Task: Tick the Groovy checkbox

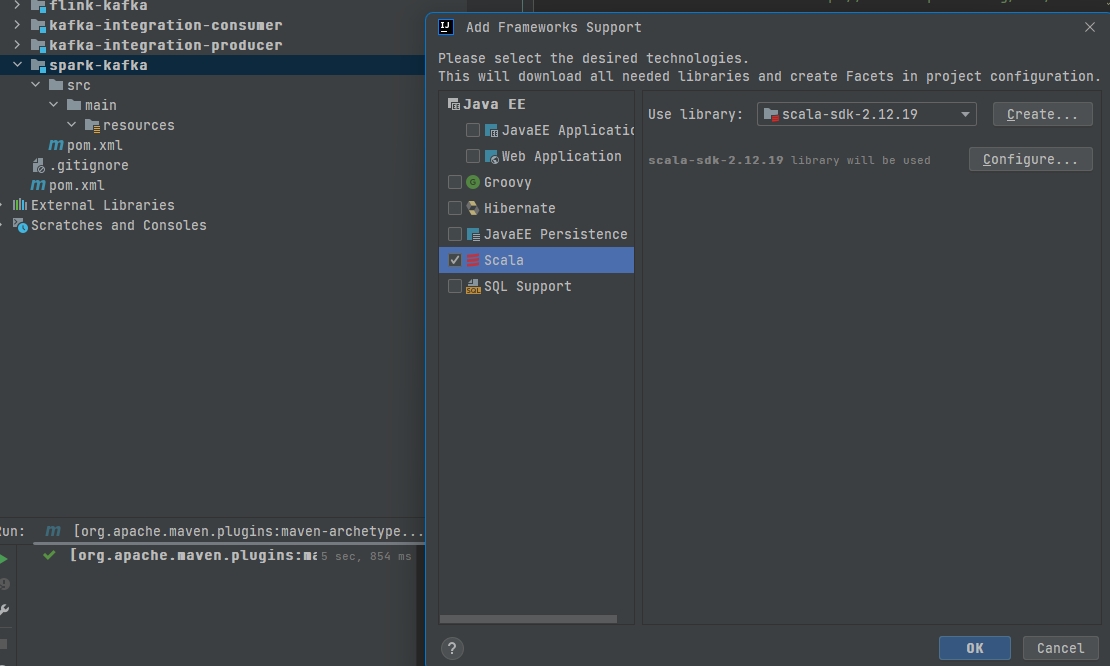Action: [x=455, y=183]
